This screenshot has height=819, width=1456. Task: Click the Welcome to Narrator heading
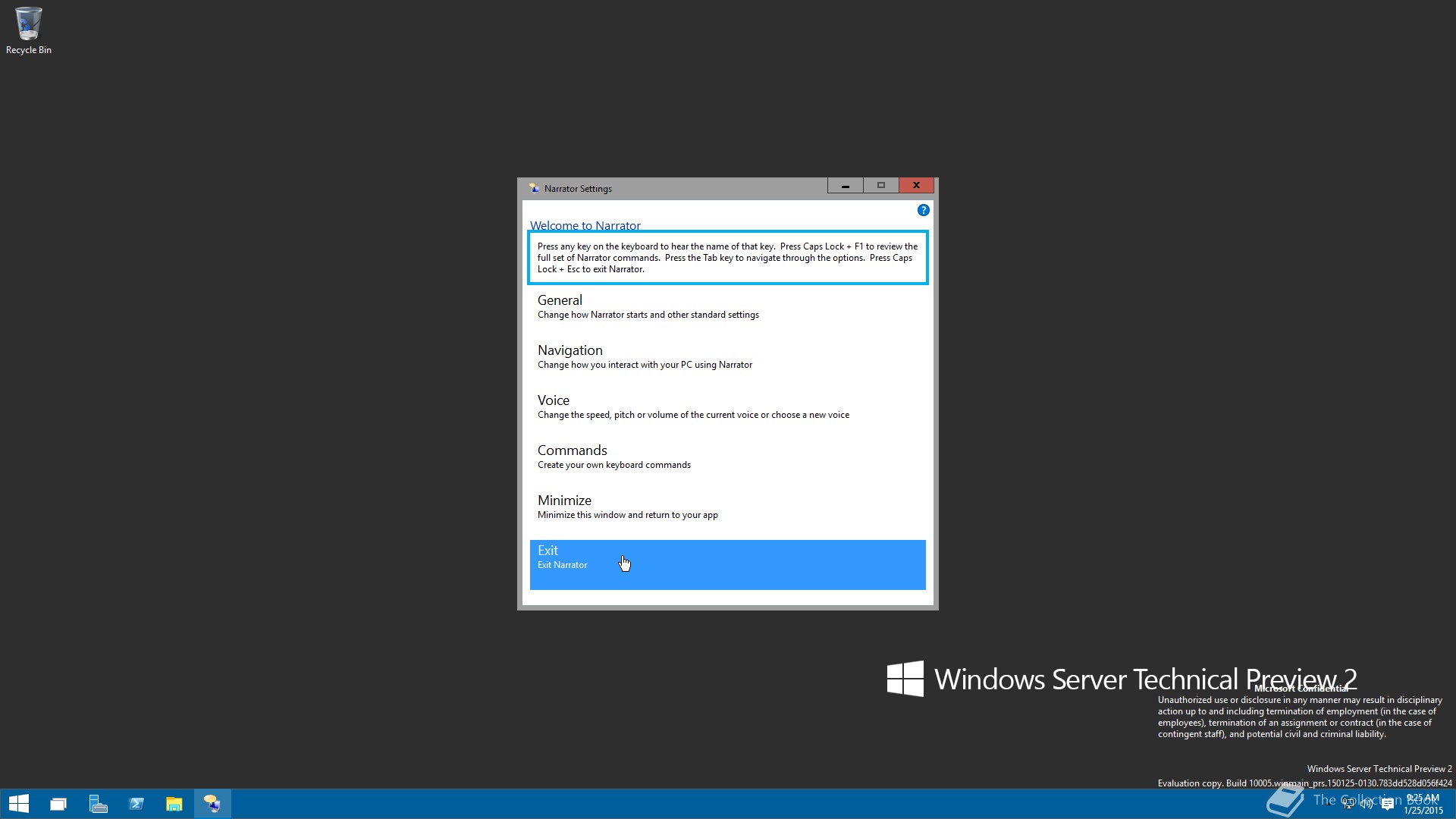pyautogui.click(x=585, y=225)
